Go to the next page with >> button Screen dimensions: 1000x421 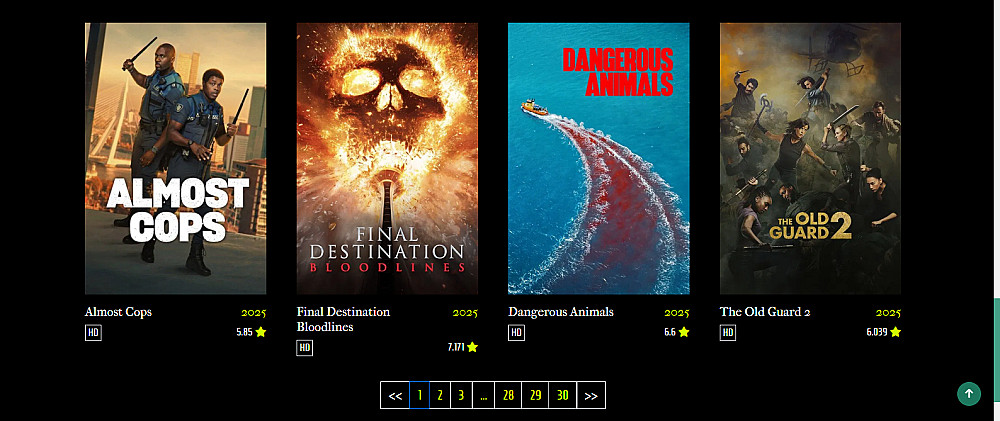coord(591,395)
